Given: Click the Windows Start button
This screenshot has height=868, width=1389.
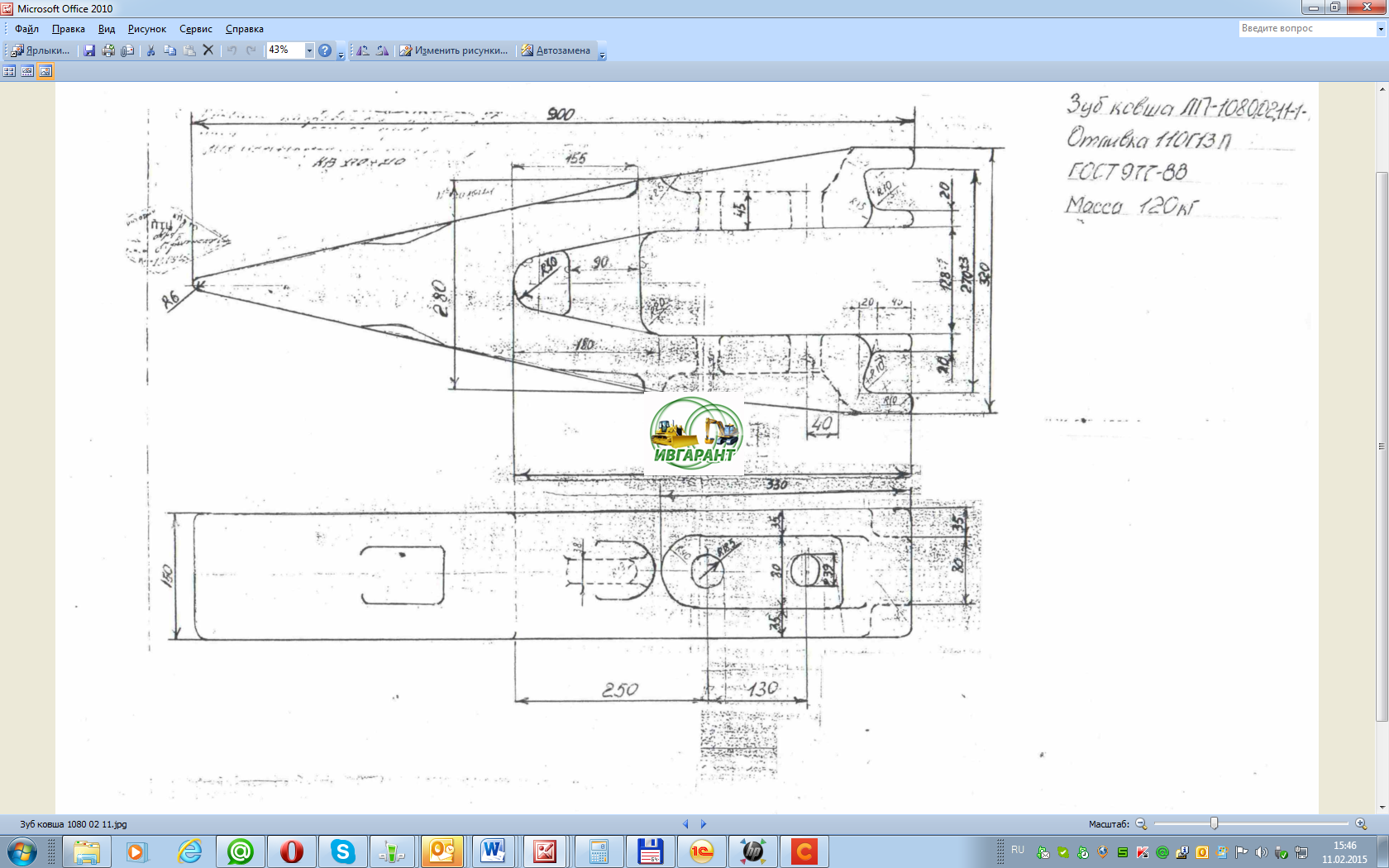Looking at the screenshot, I should (x=22, y=851).
